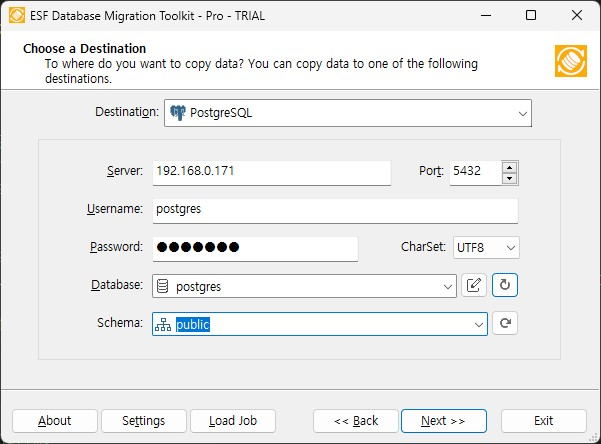Image resolution: width=601 pixels, height=444 pixels.
Task: Open the Database dropdown arrow
Action: pos(447,286)
